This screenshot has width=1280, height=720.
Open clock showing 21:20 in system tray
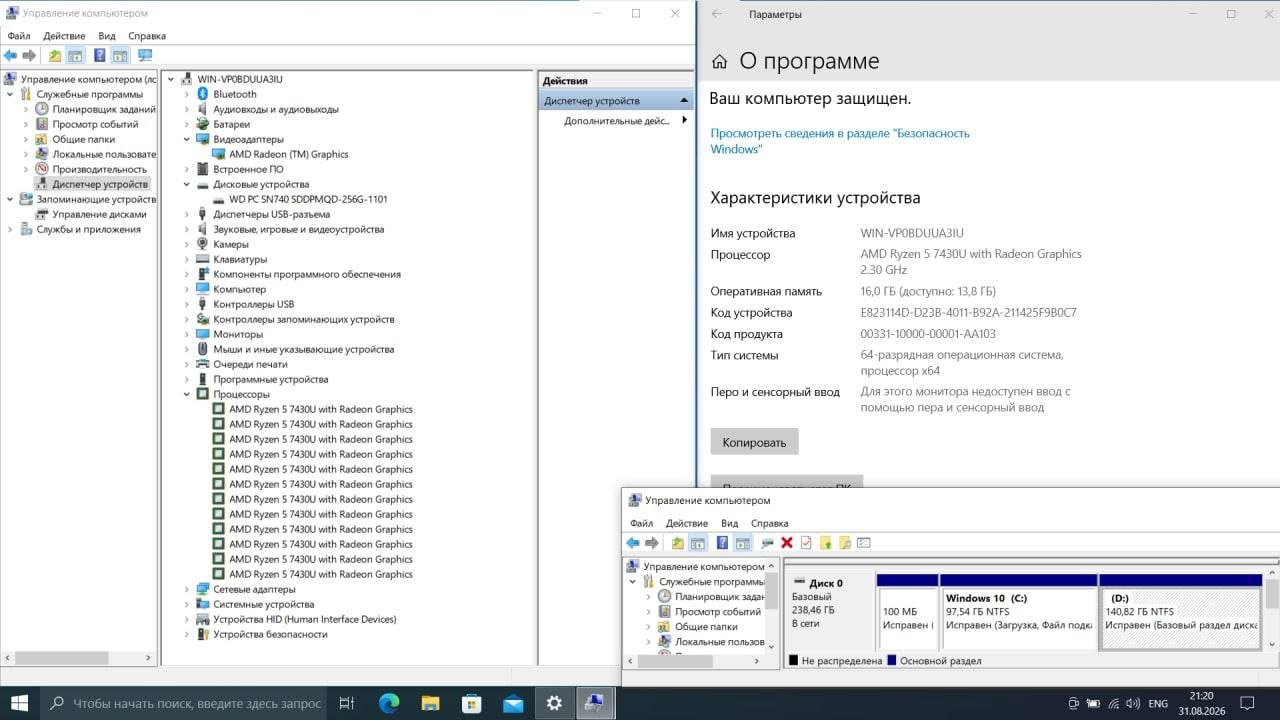tap(1203, 703)
